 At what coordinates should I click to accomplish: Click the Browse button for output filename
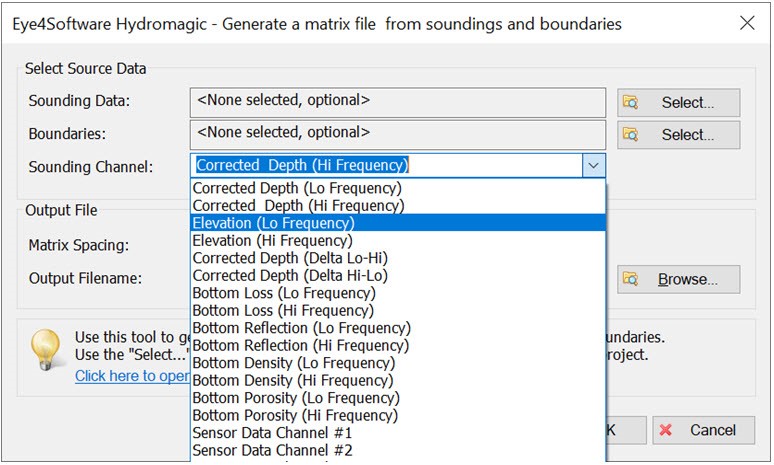678,279
